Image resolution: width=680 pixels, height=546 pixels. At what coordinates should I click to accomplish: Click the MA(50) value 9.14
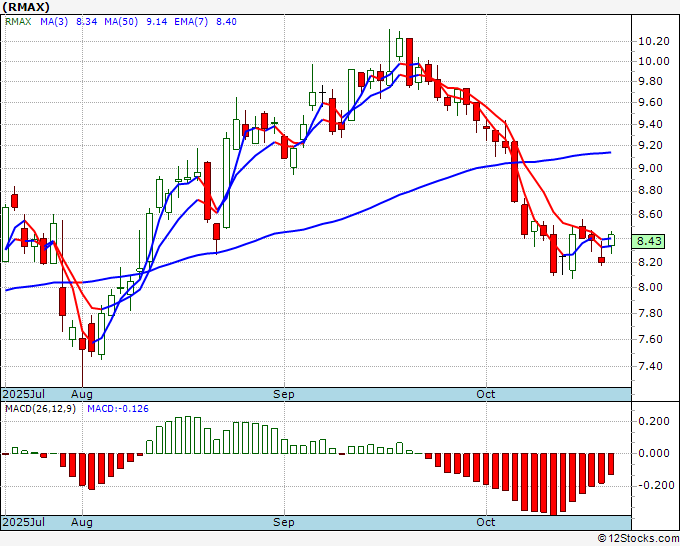coord(157,21)
